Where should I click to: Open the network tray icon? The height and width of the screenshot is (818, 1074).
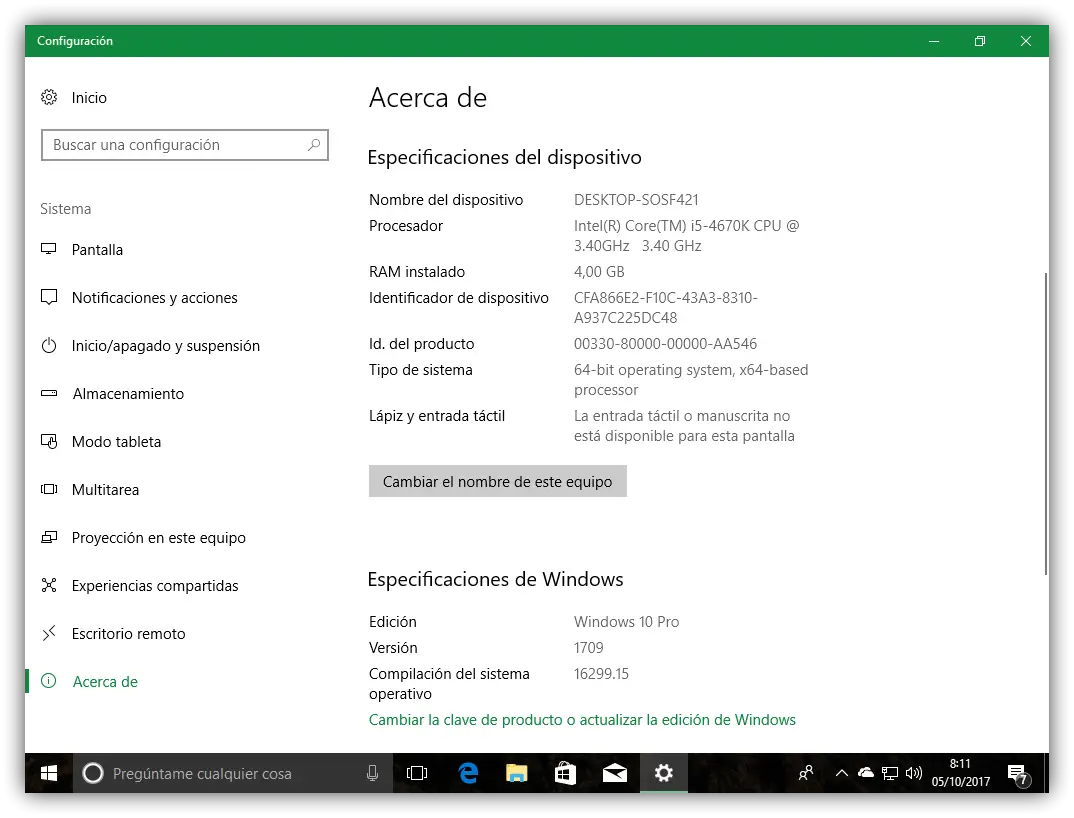(x=890, y=773)
